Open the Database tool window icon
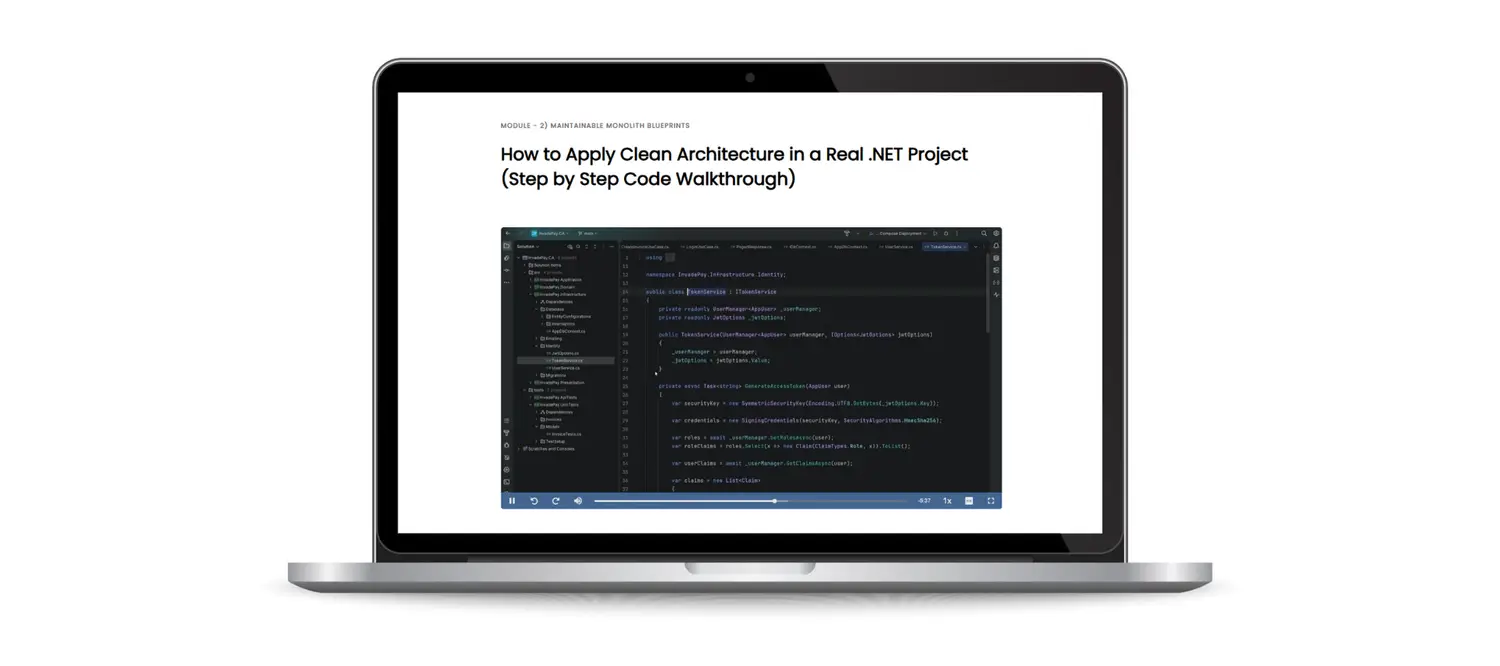 tap(996, 258)
